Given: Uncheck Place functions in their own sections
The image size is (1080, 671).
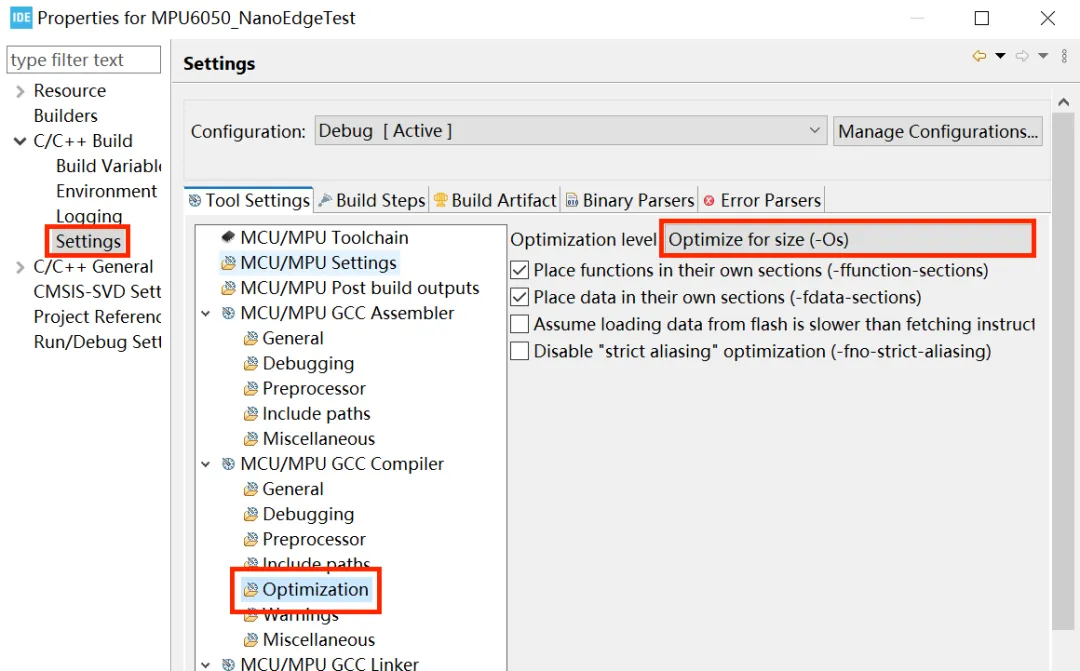Looking at the screenshot, I should click(519, 270).
